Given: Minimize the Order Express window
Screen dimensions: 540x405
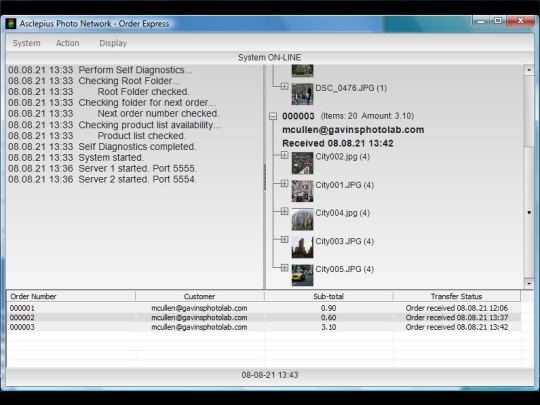Looking at the screenshot, I should pyautogui.click(x=481, y=21).
